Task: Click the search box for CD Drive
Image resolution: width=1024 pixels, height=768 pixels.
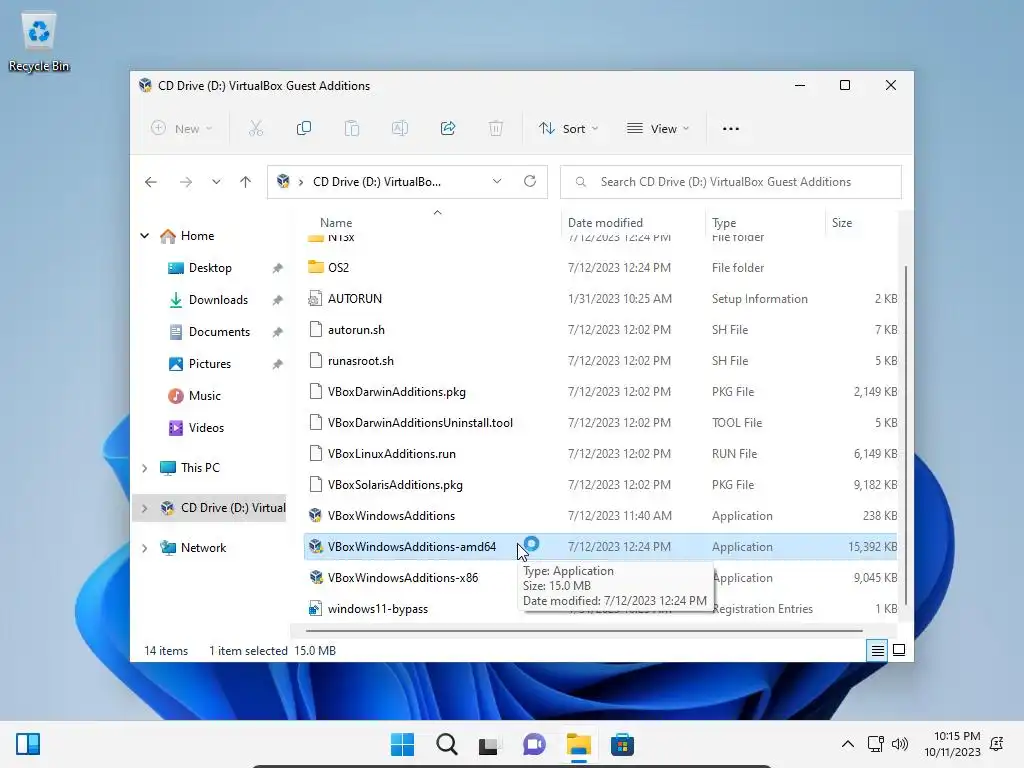Action: tap(731, 182)
